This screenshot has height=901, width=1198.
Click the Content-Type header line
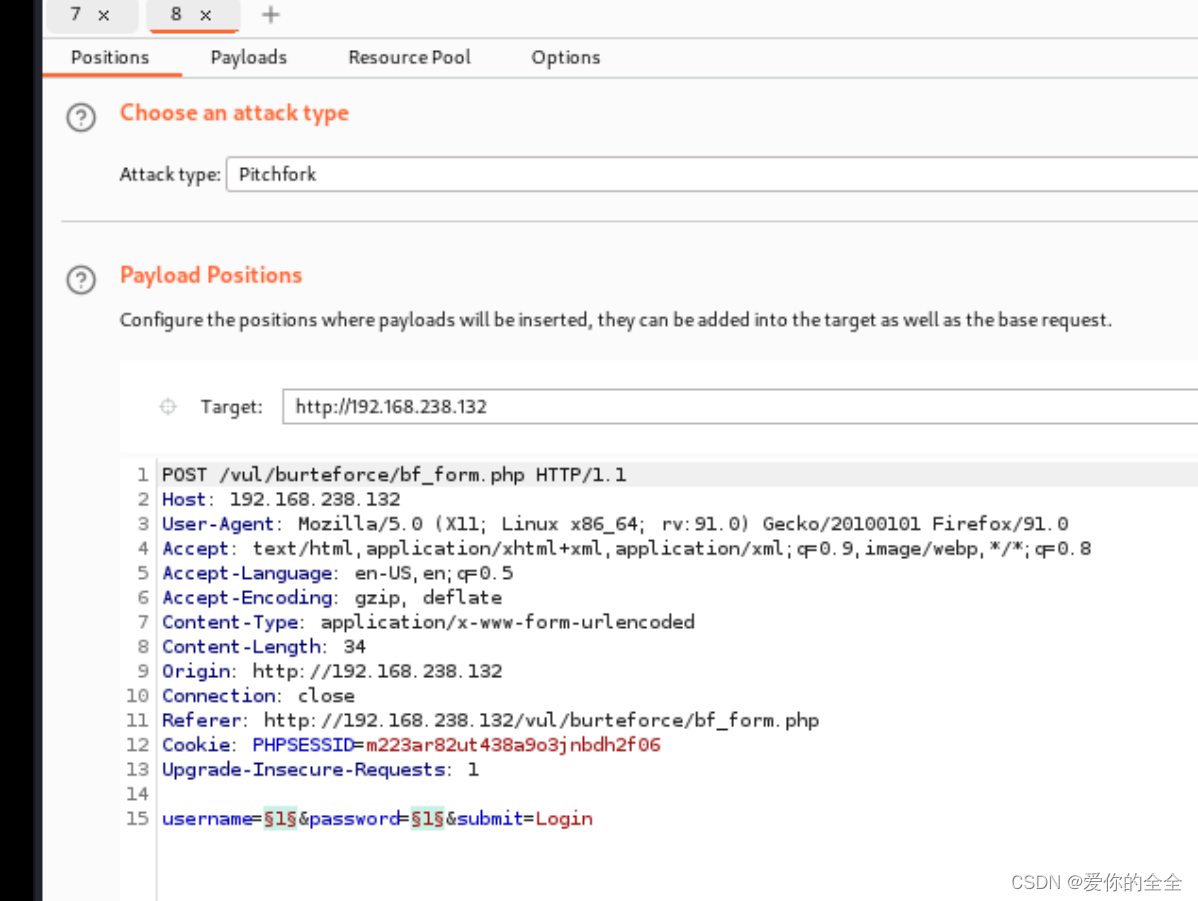pyautogui.click(x=429, y=621)
